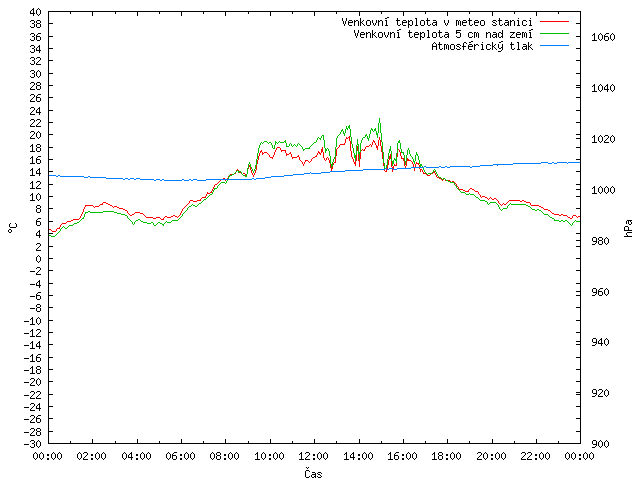Click the temperature label '10'
The height and width of the screenshot is (480, 640).
coord(36,197)
